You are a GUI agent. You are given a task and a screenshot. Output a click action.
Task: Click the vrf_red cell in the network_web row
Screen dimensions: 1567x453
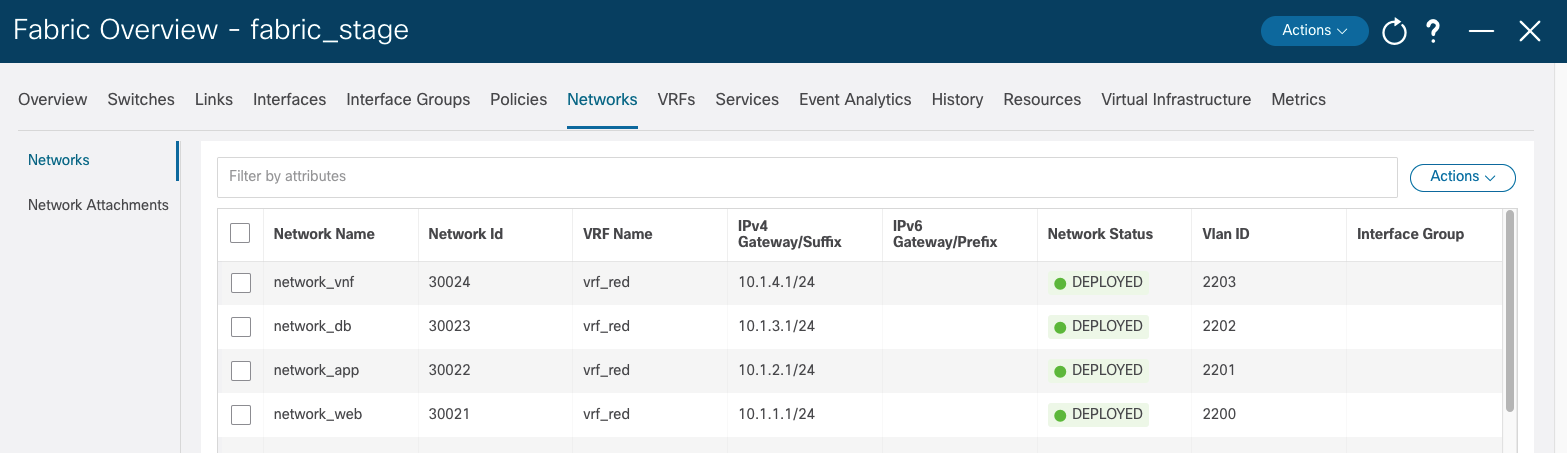606,414
